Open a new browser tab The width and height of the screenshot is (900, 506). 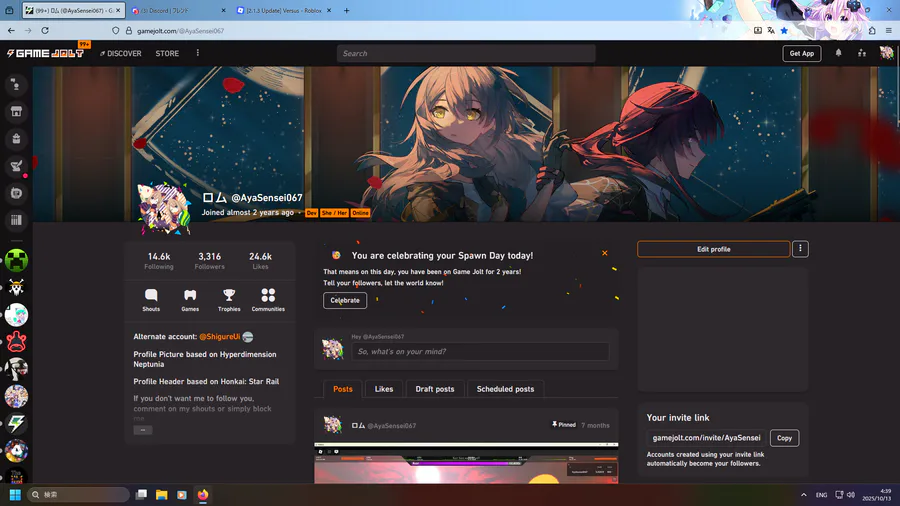[x=347, y=10]
